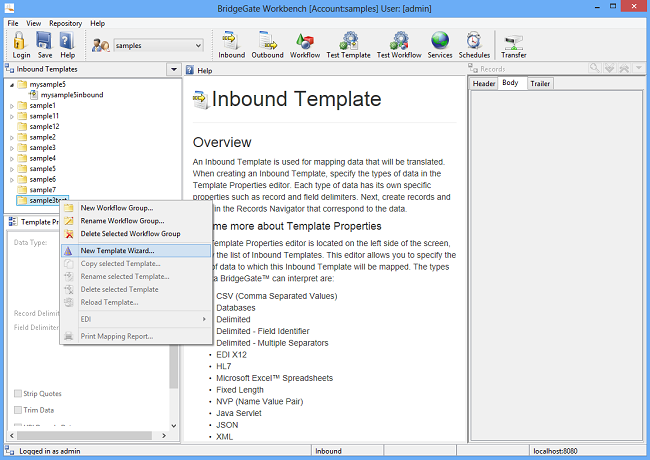Expand the sample5 folder

[12, 169]
